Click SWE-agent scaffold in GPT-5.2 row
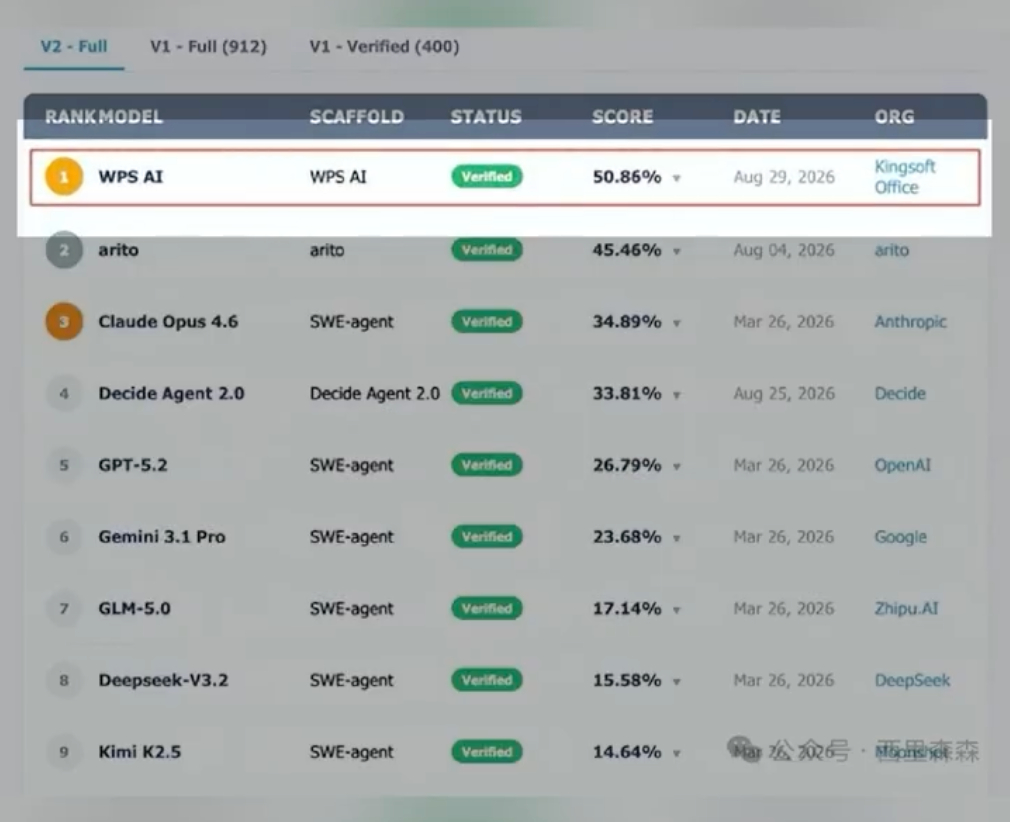 tap(351, 465)
